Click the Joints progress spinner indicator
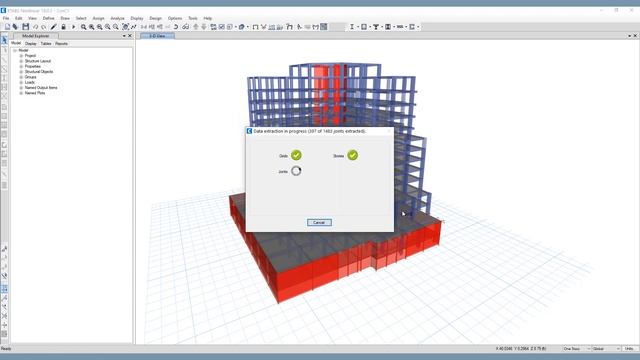This screenshot has width=640, height=360. [x=296, y=171]
